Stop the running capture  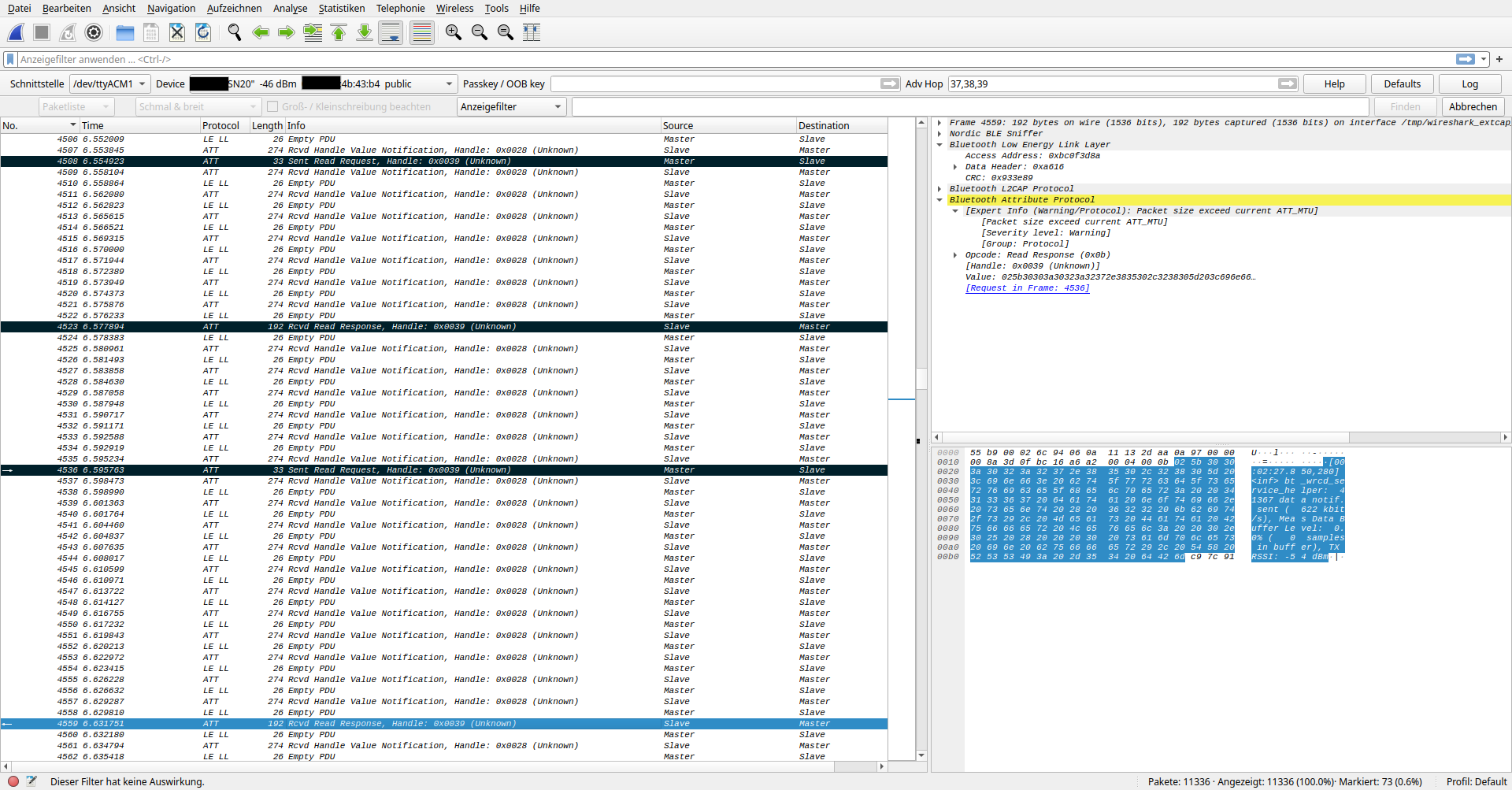coord(41,32)
